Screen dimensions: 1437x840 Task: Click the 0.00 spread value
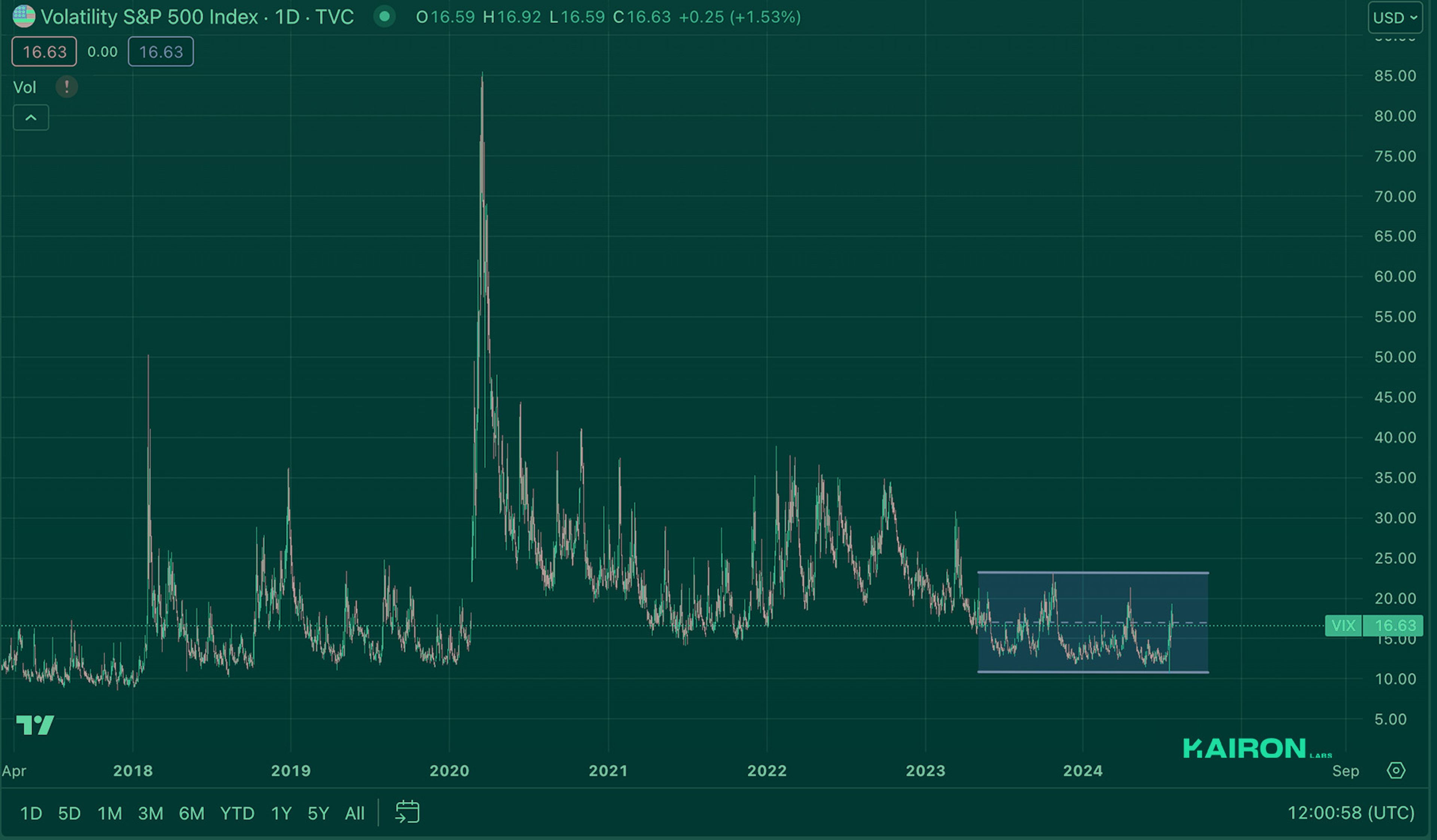[103, 52]
